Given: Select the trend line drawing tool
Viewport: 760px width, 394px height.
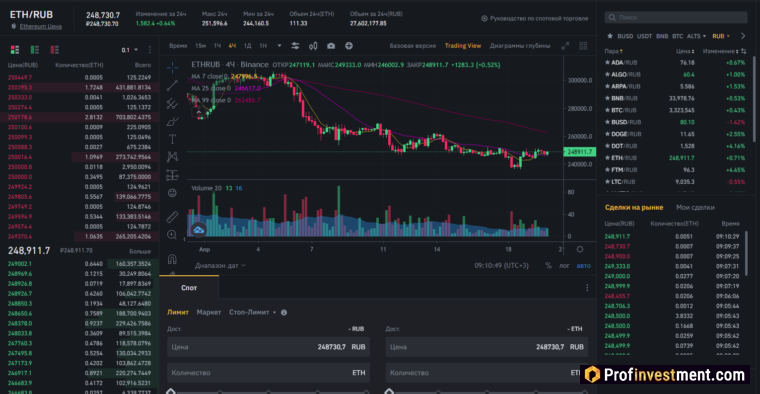Looking at the screenshot, I should pos(173,86).
